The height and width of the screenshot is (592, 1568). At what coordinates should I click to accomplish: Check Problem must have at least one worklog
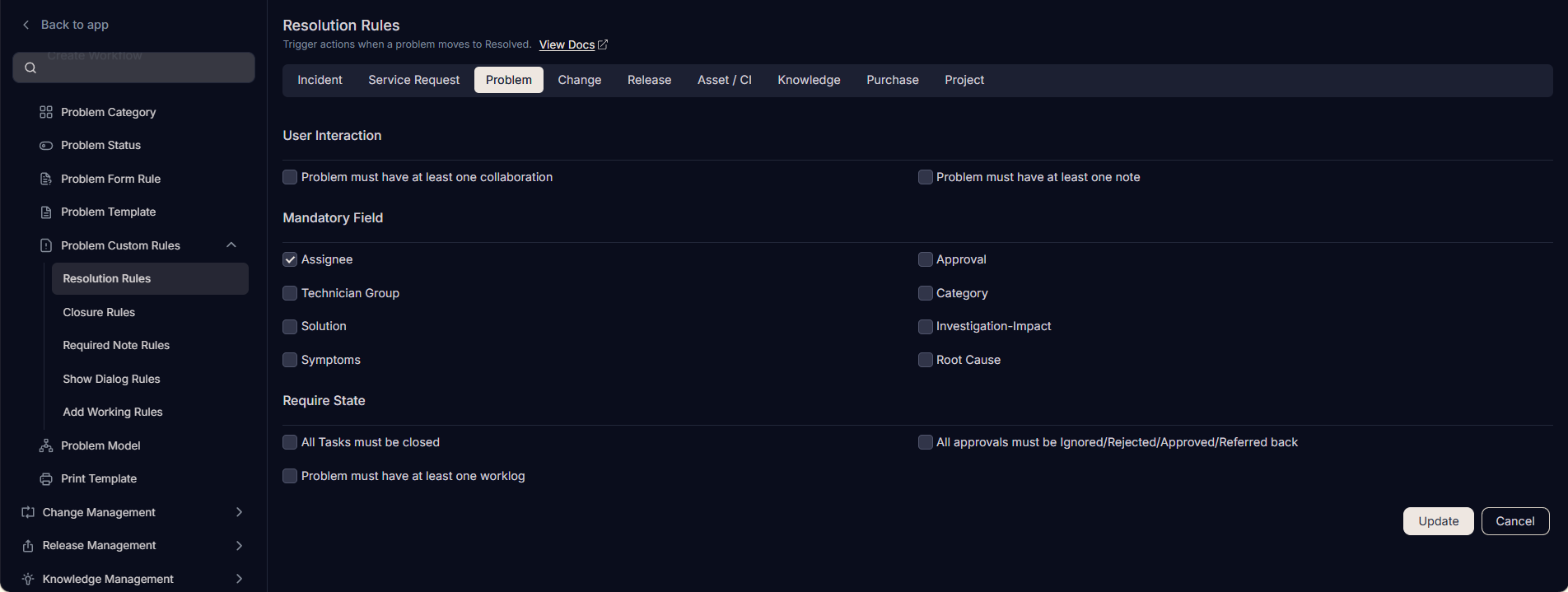[x=290, y=476]
